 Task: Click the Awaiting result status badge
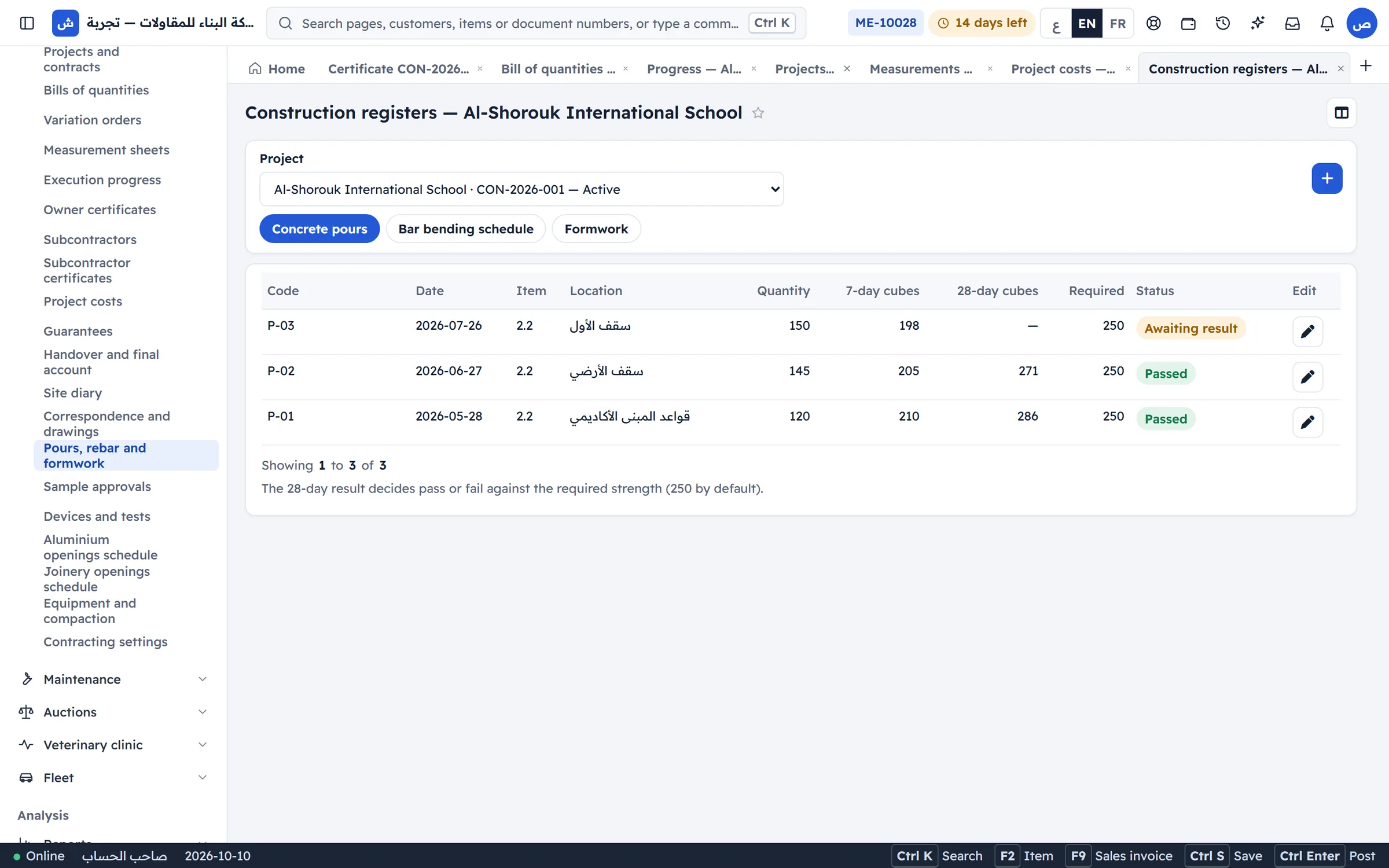(x=1190, y=328)
